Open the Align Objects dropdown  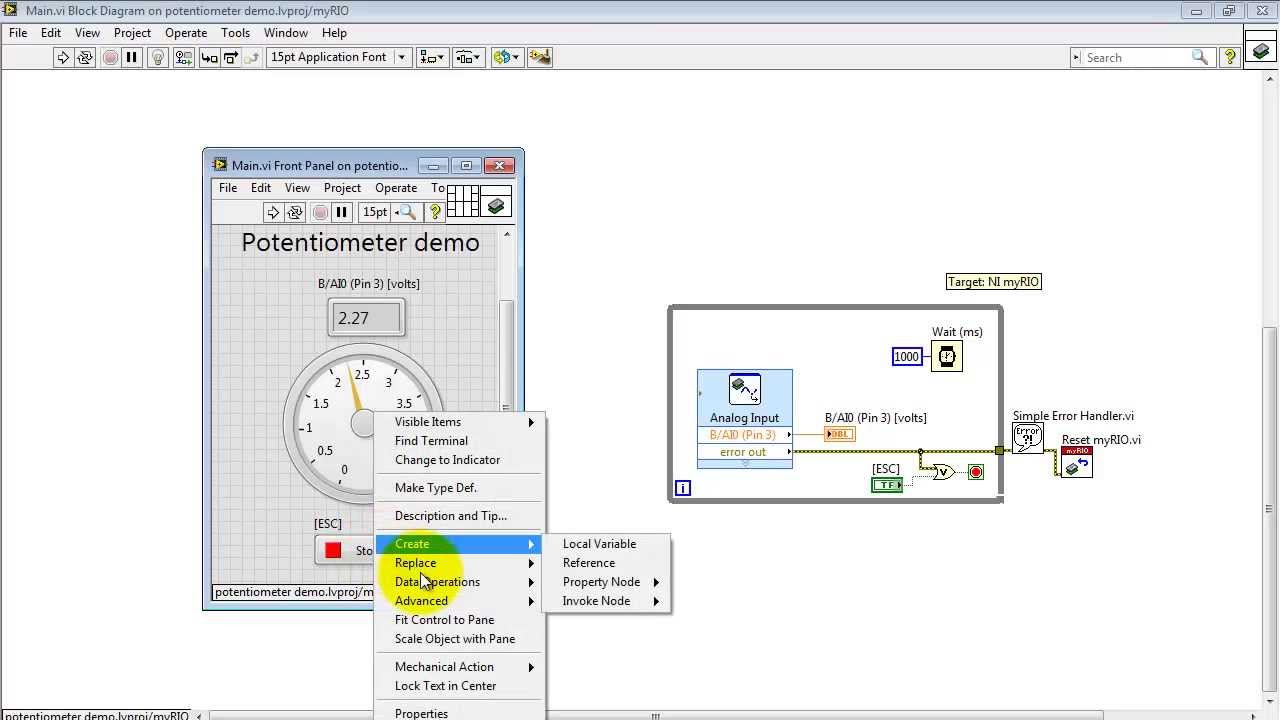pos(432,57)
